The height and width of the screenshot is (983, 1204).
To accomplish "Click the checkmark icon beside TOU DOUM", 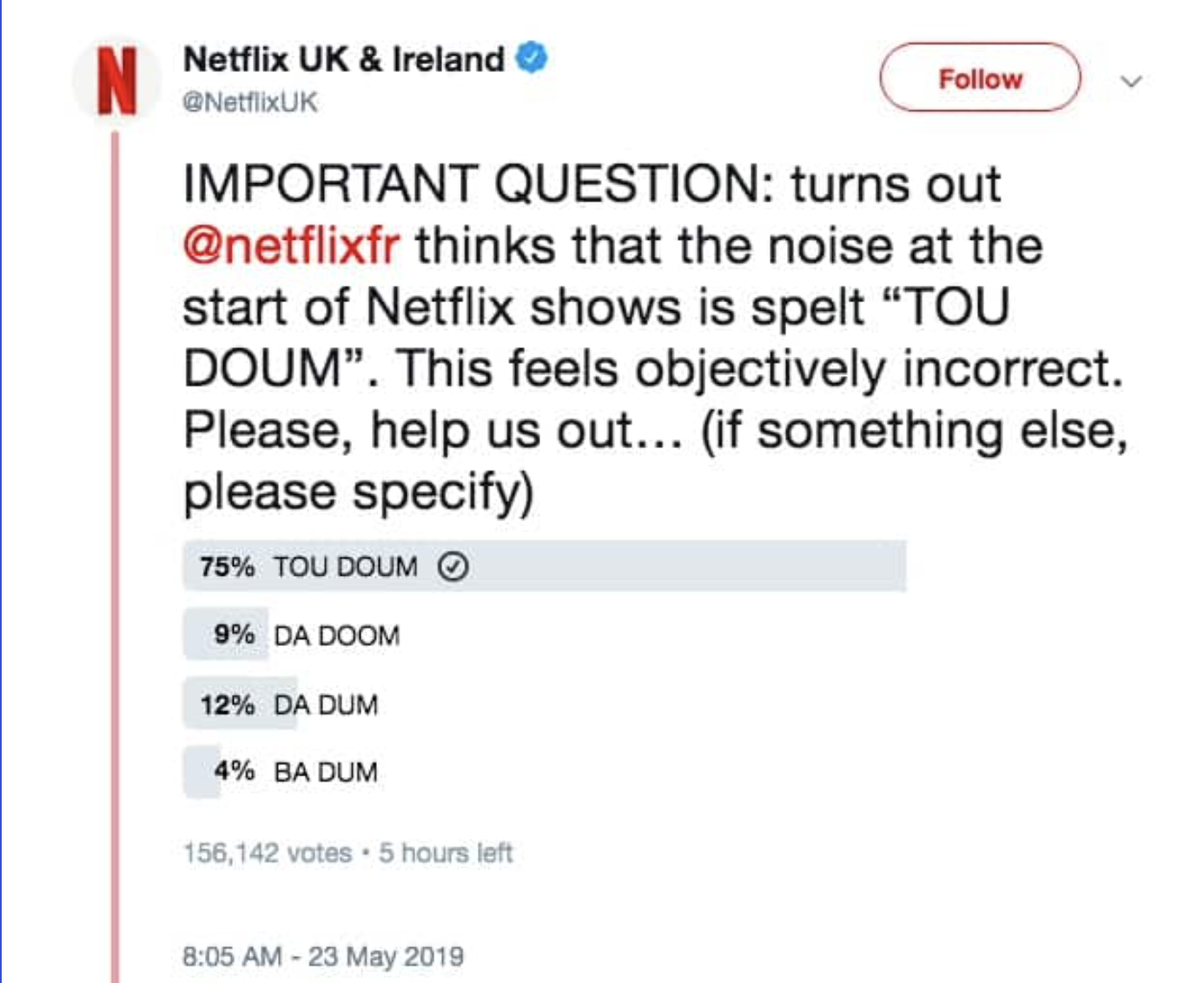I will (x=453, y=567).
